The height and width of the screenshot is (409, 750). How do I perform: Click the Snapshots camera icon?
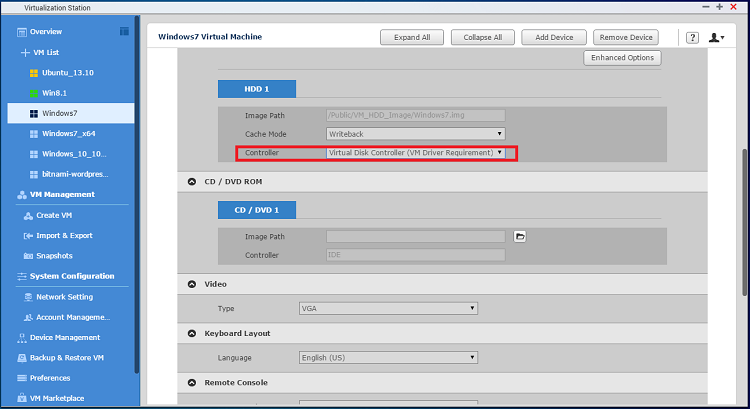(x=28, y=256)
